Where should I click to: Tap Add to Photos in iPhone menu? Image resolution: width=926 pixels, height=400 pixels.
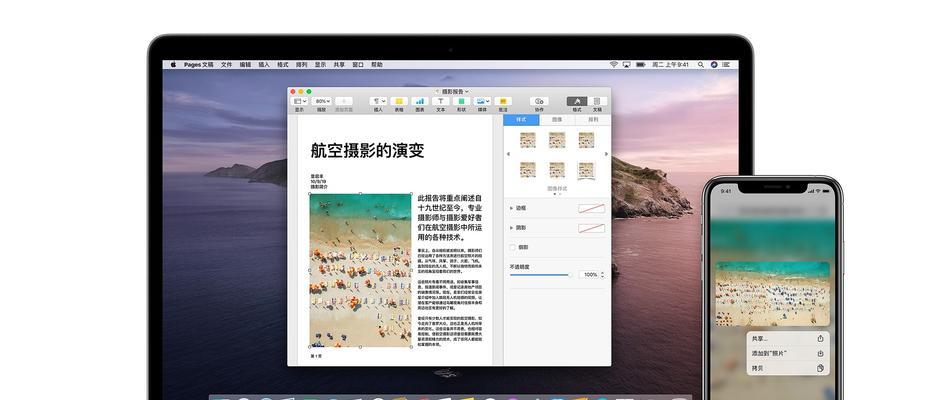pos(787,353)
